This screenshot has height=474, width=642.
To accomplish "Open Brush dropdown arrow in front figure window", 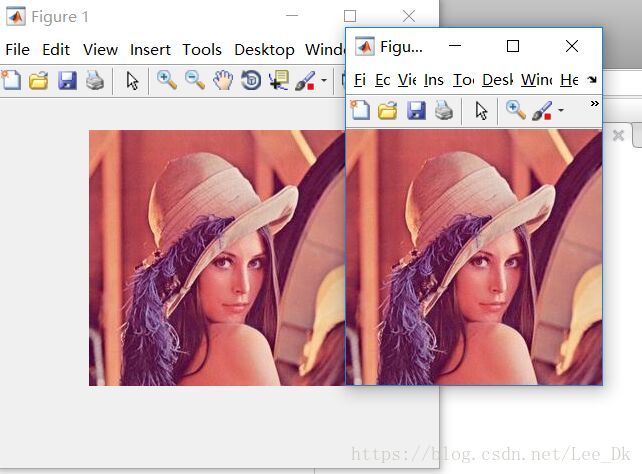I will point(561,110).
